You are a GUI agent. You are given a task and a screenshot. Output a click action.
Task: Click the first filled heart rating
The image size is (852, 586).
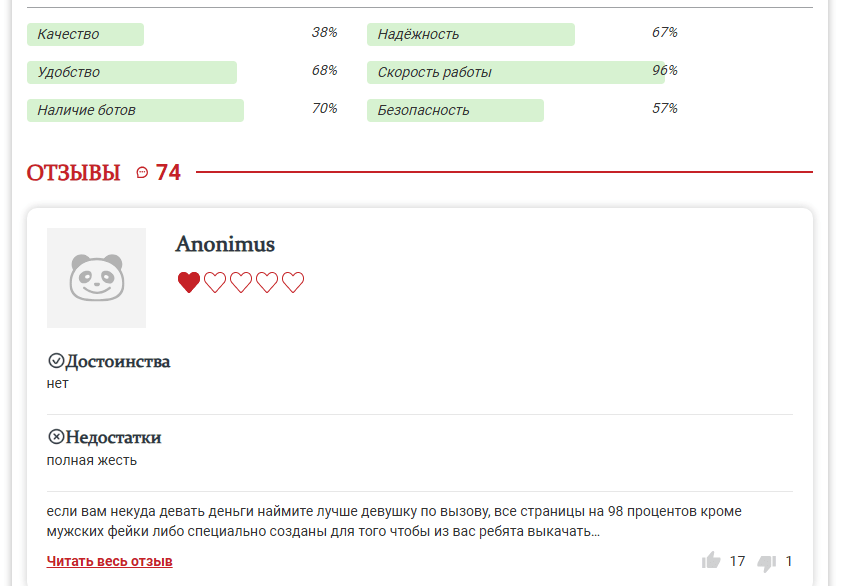[189, 283]
